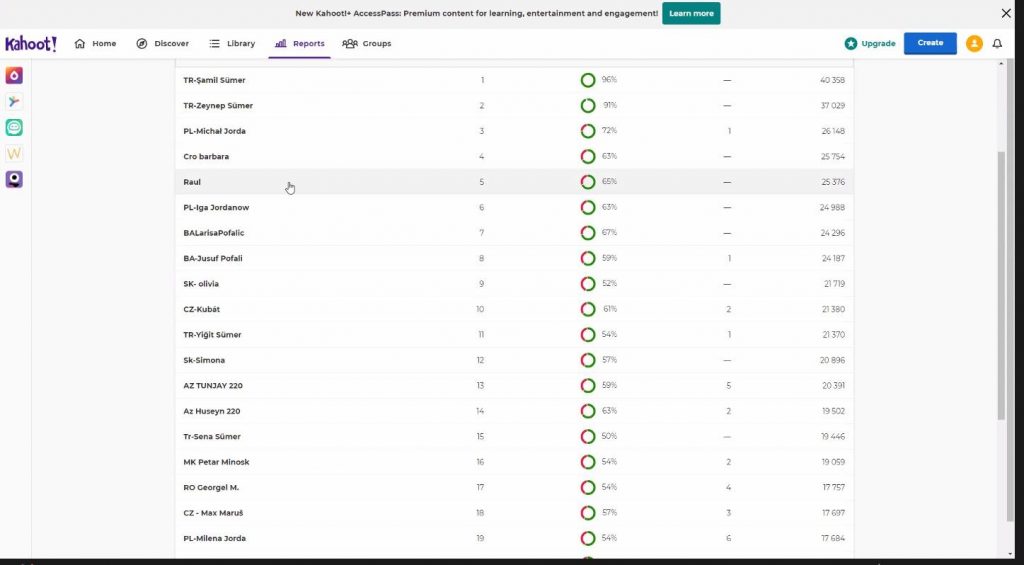This screenshot has height=565, width=1024.
Task: Go to the Home tab
Action: (96, 44)
